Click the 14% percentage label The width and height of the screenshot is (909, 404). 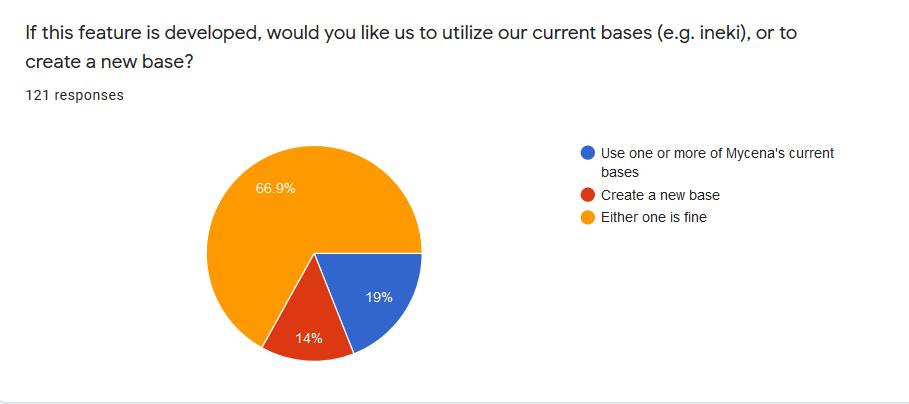308,339
